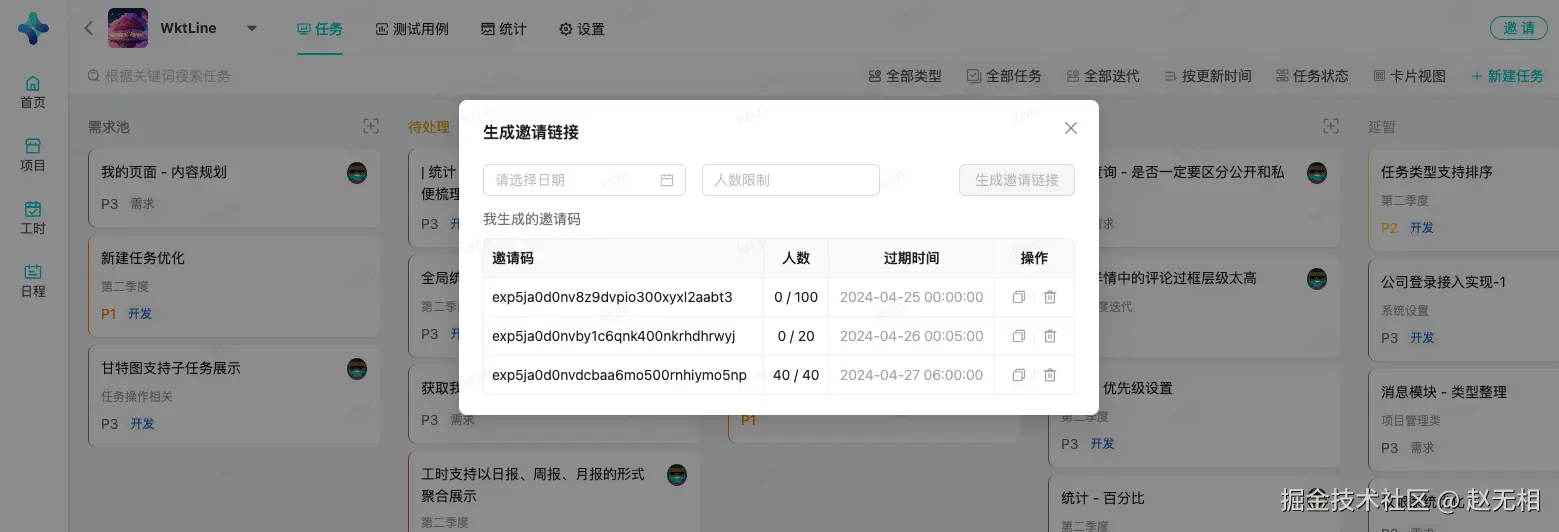Open 工时 in the sidebar
The width and height of the screenshot is (1559, 532).
coord(33,218)
